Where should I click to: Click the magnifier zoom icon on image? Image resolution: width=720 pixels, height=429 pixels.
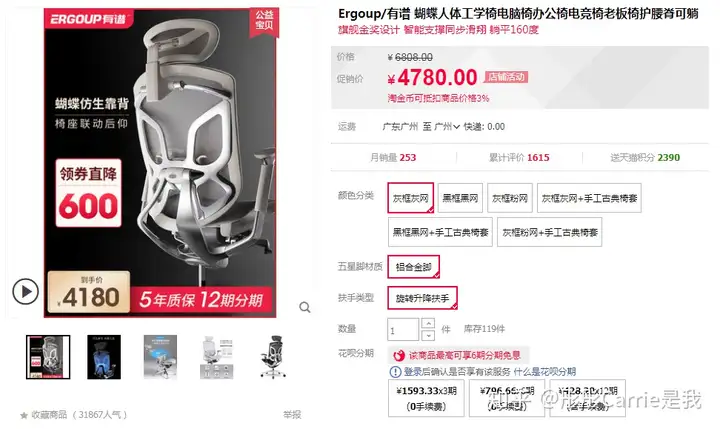305,307
